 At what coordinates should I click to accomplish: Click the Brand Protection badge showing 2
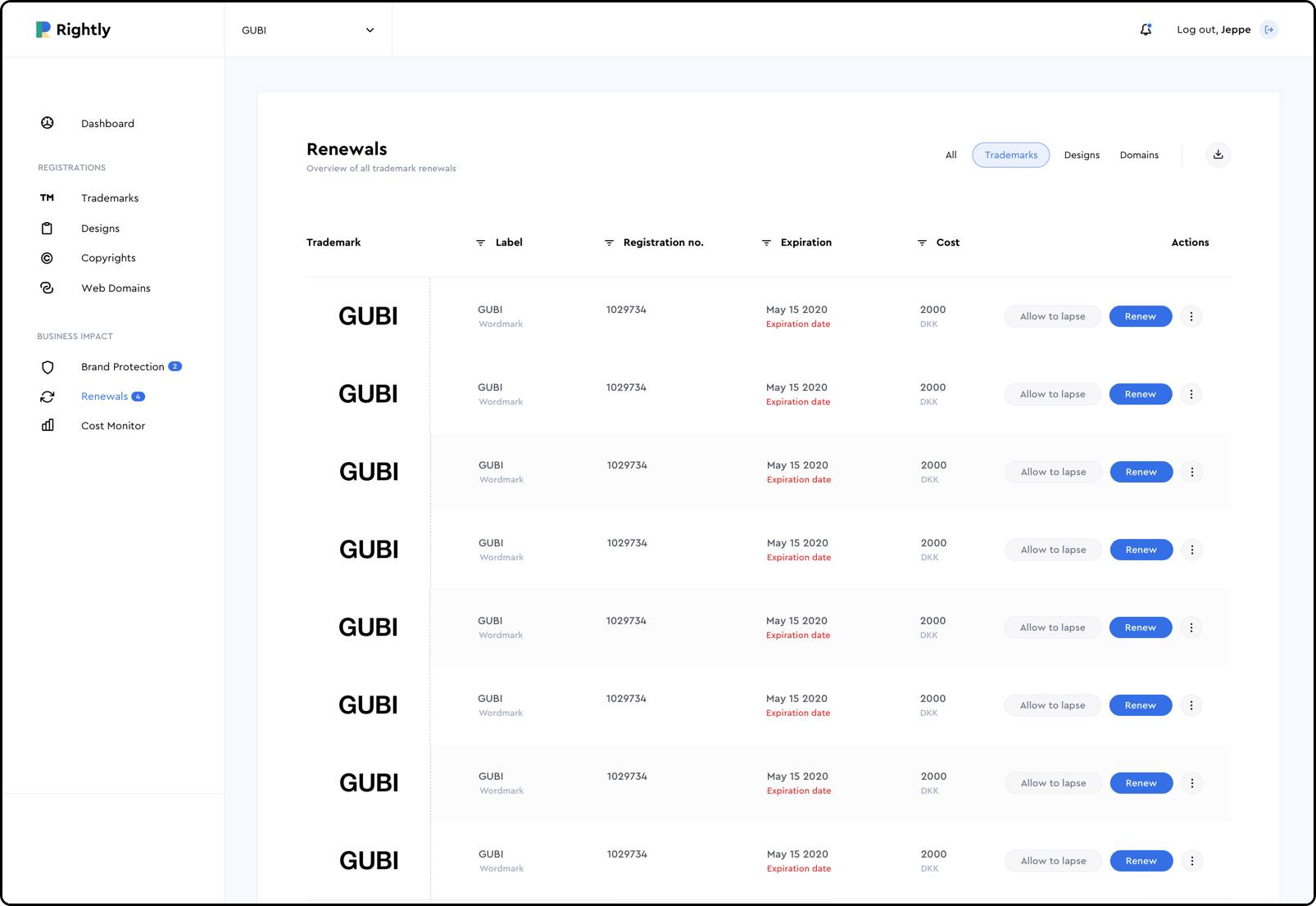175,366
